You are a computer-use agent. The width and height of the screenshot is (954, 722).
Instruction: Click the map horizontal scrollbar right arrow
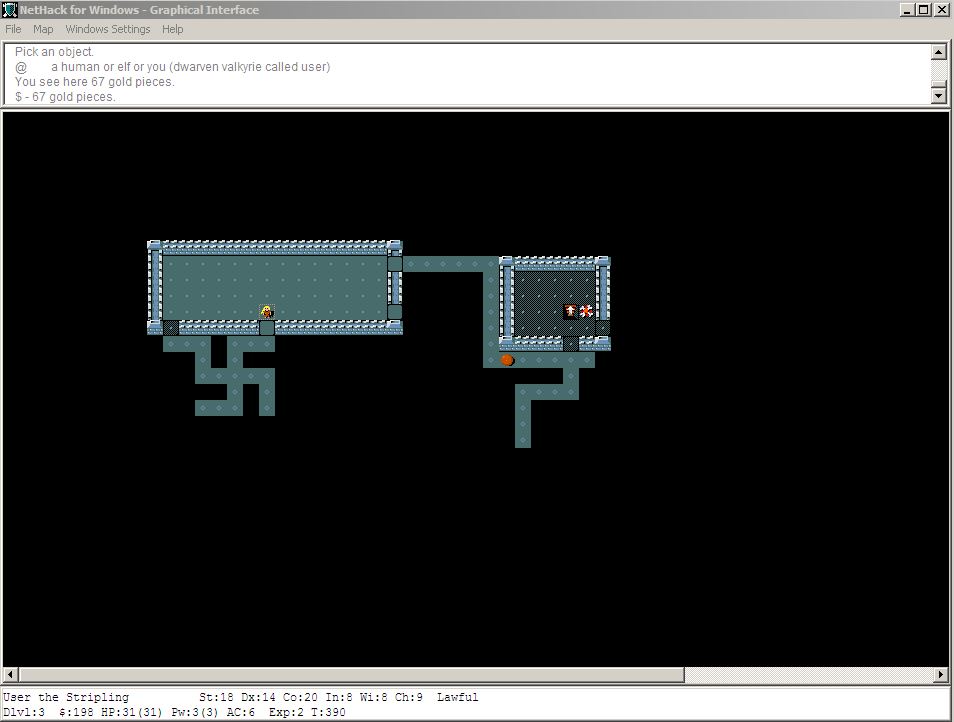click(941, 675)
